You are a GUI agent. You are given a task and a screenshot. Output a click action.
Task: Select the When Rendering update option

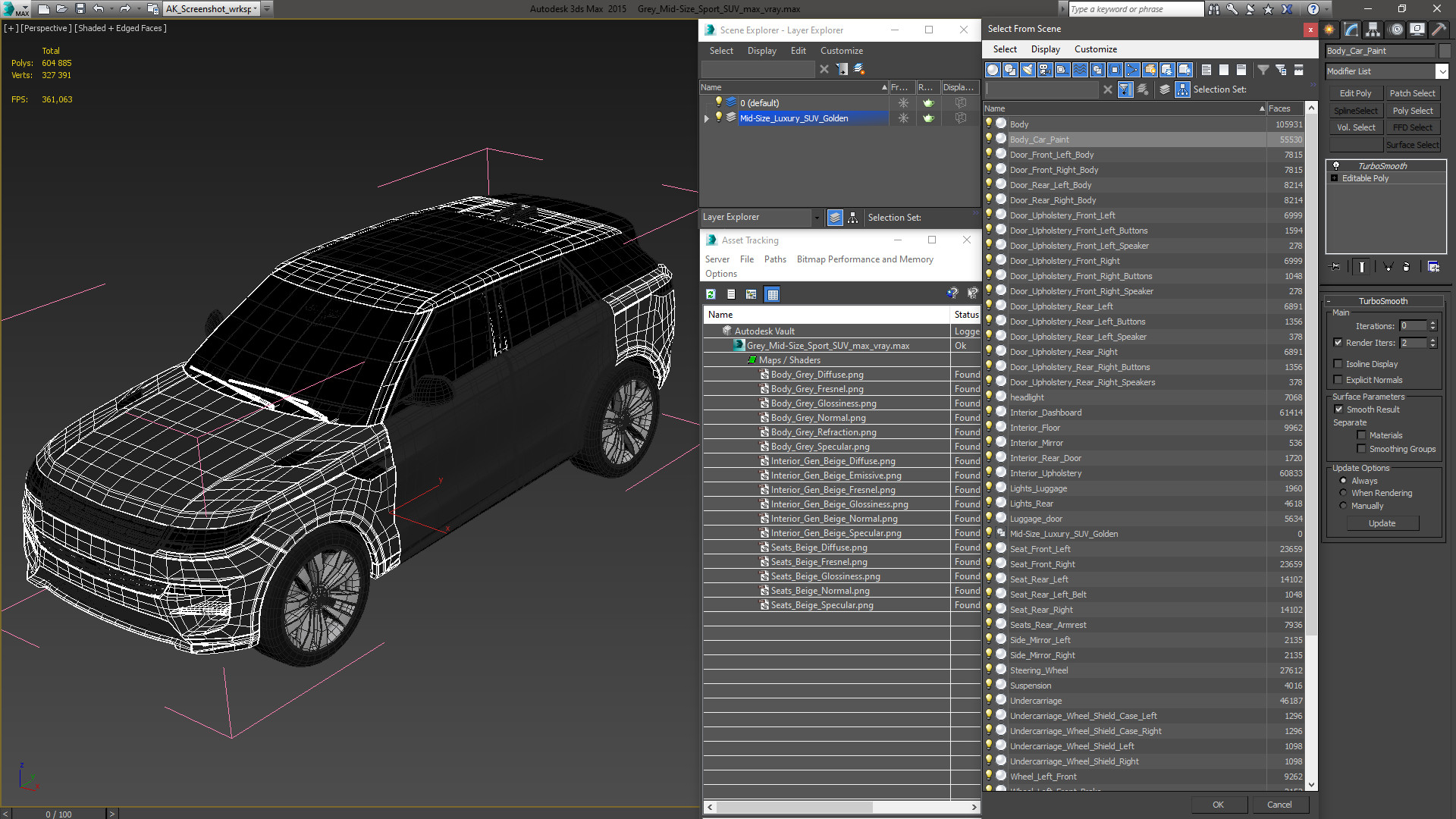[x=1343, y=493]
